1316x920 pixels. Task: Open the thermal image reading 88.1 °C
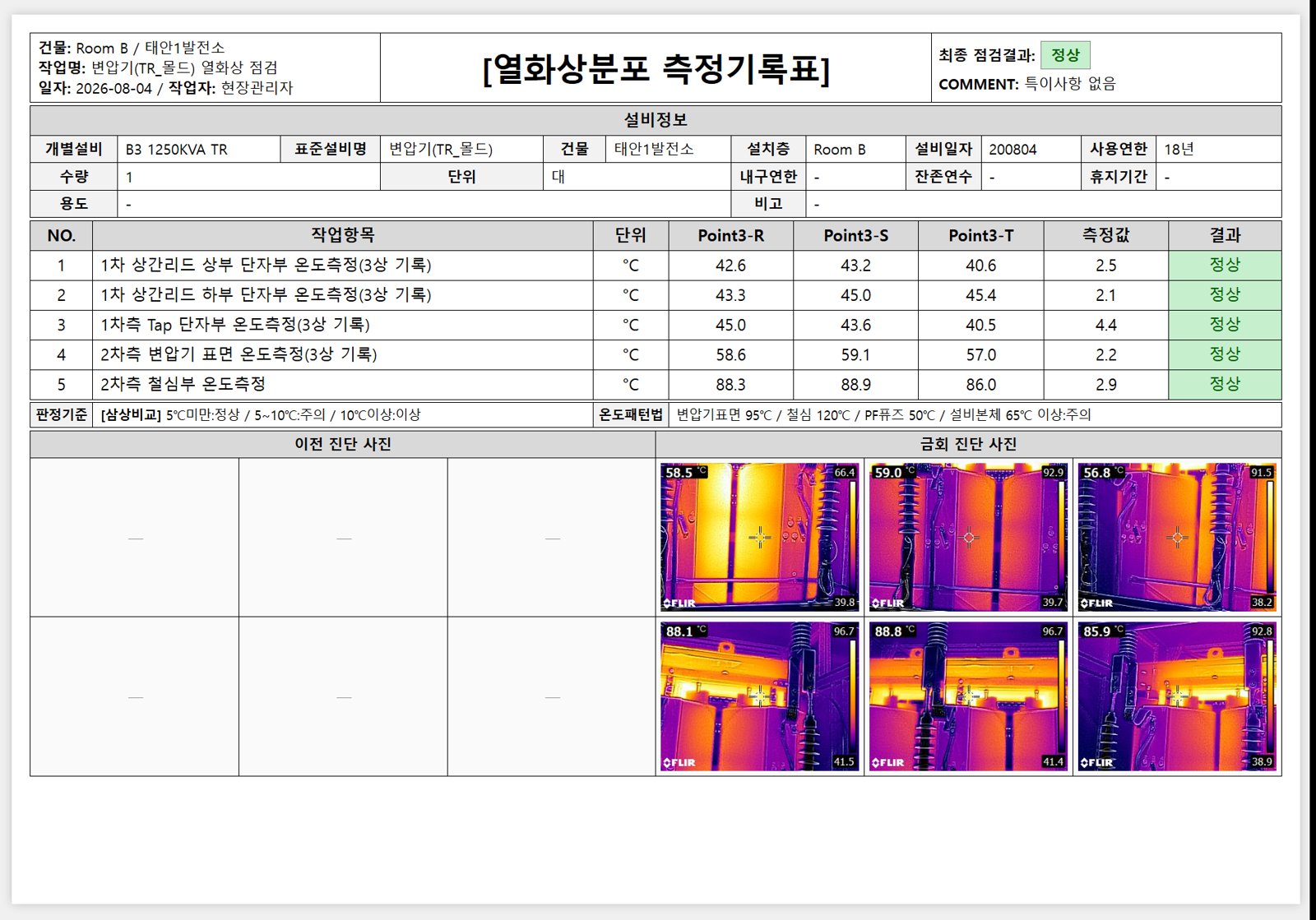point(760,696)
